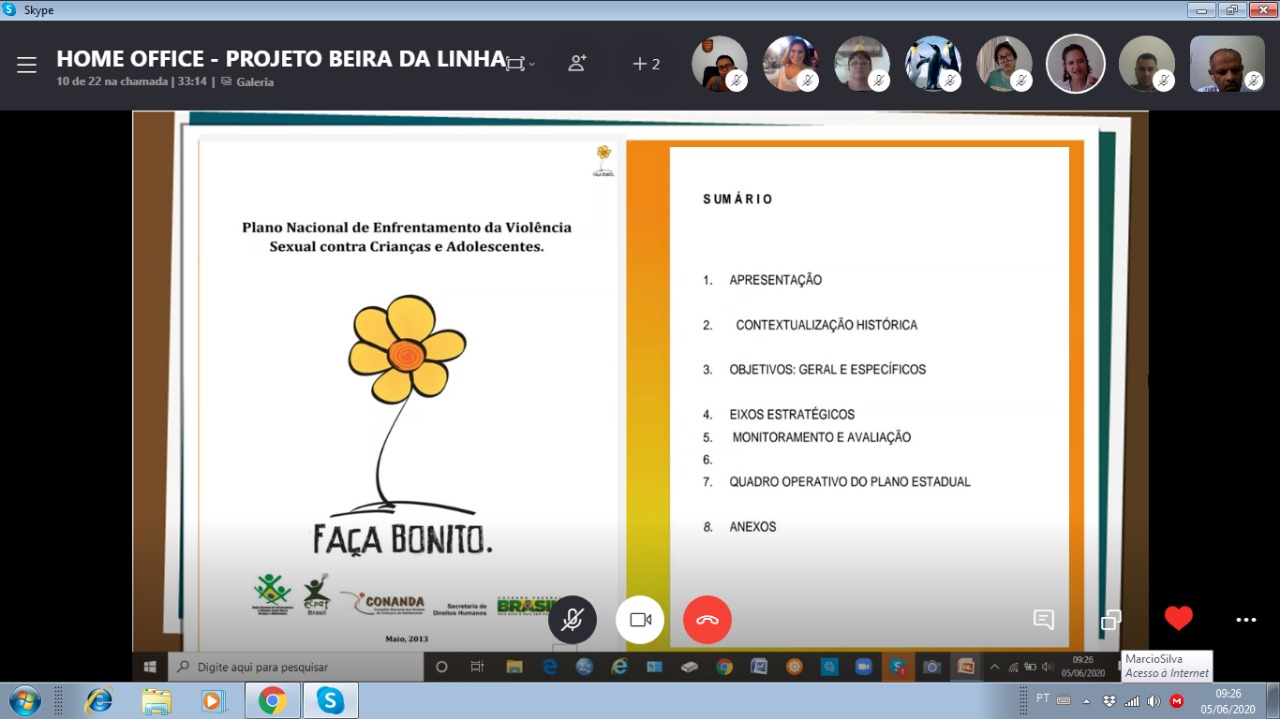The height and width of the screenshot is (719, 1280).
Task: Click the keyboard icon beside PT
Action: coord(1063,700)
